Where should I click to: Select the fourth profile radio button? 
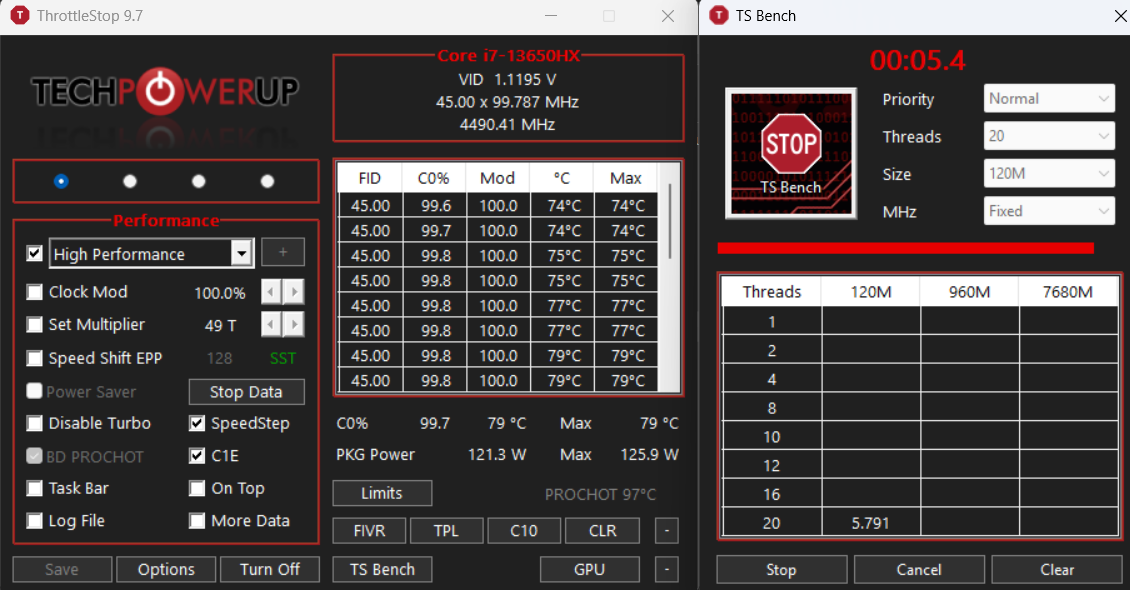click(267, 181)
